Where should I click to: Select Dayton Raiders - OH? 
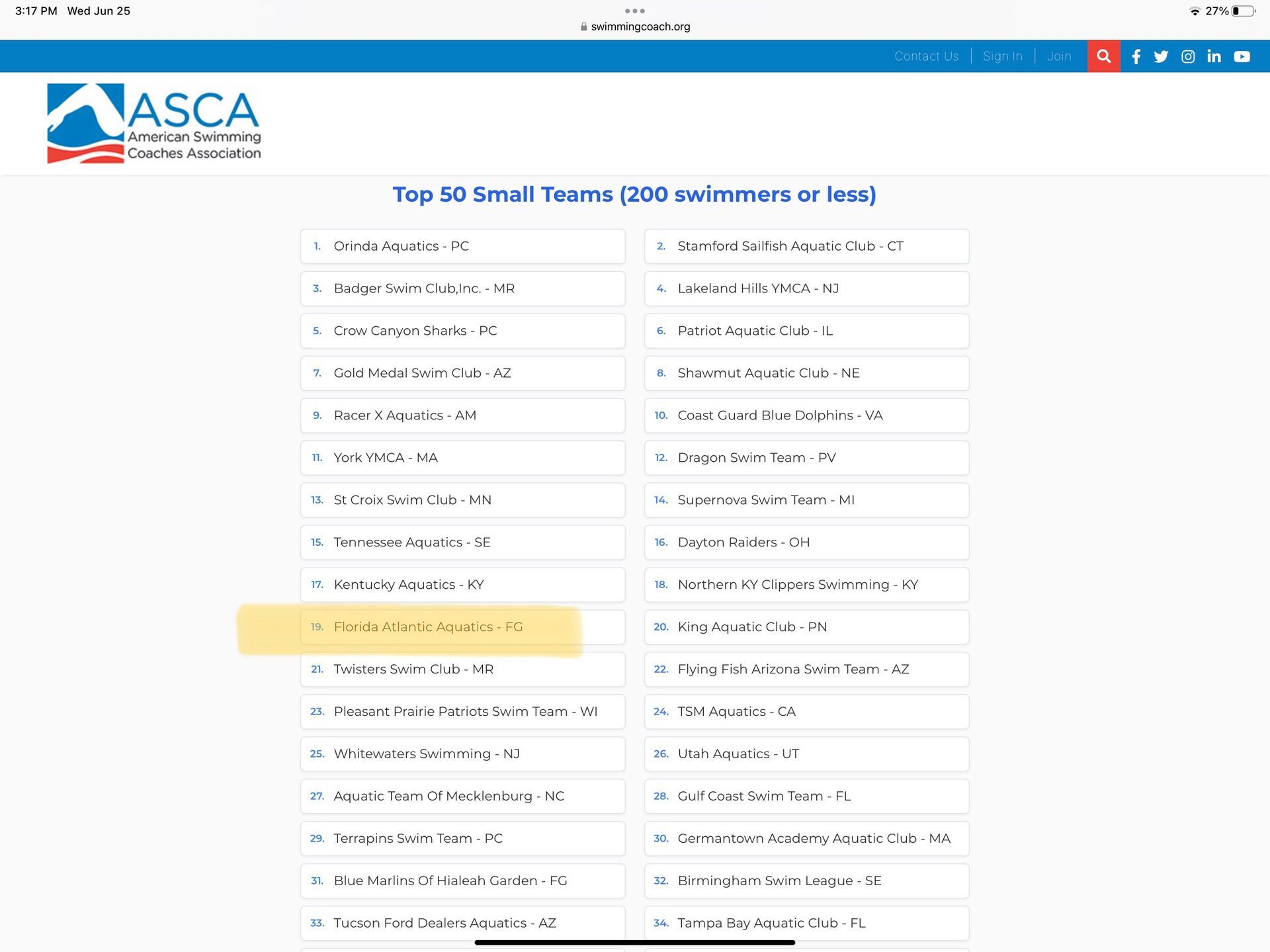coord(806,542)
